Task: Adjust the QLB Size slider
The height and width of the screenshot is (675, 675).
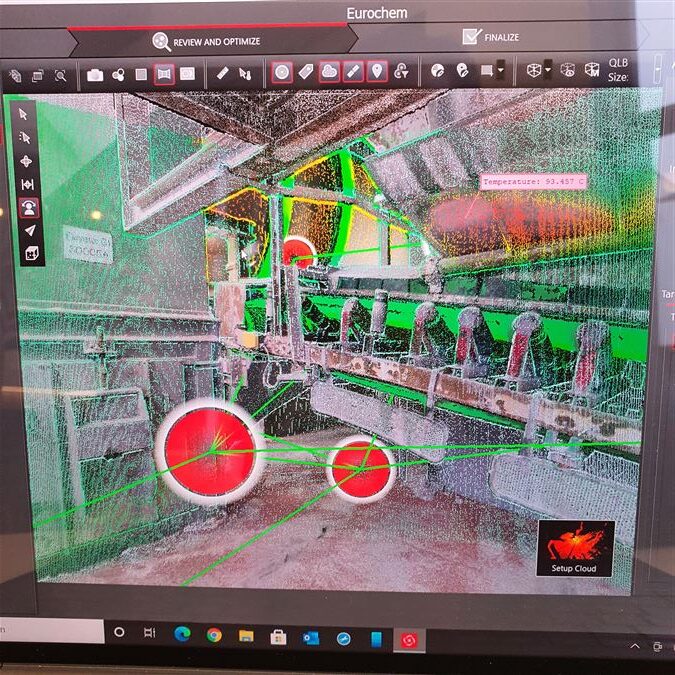Action: click(x=658, y=69)
